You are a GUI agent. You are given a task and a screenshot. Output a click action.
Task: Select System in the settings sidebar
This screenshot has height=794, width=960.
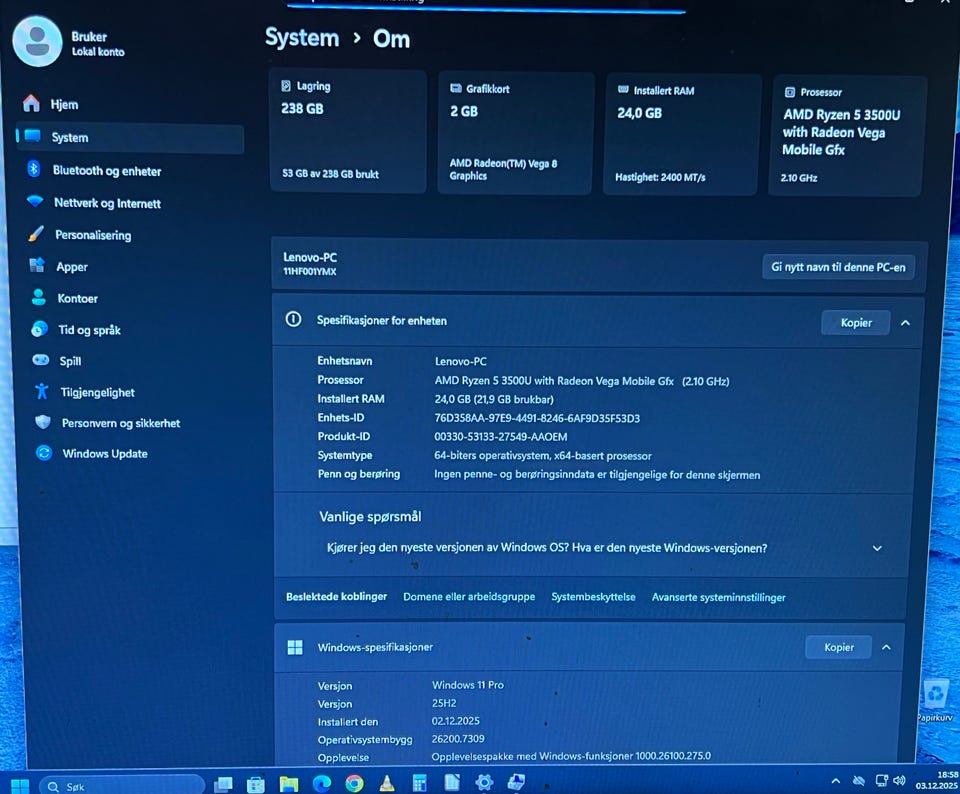130,138
